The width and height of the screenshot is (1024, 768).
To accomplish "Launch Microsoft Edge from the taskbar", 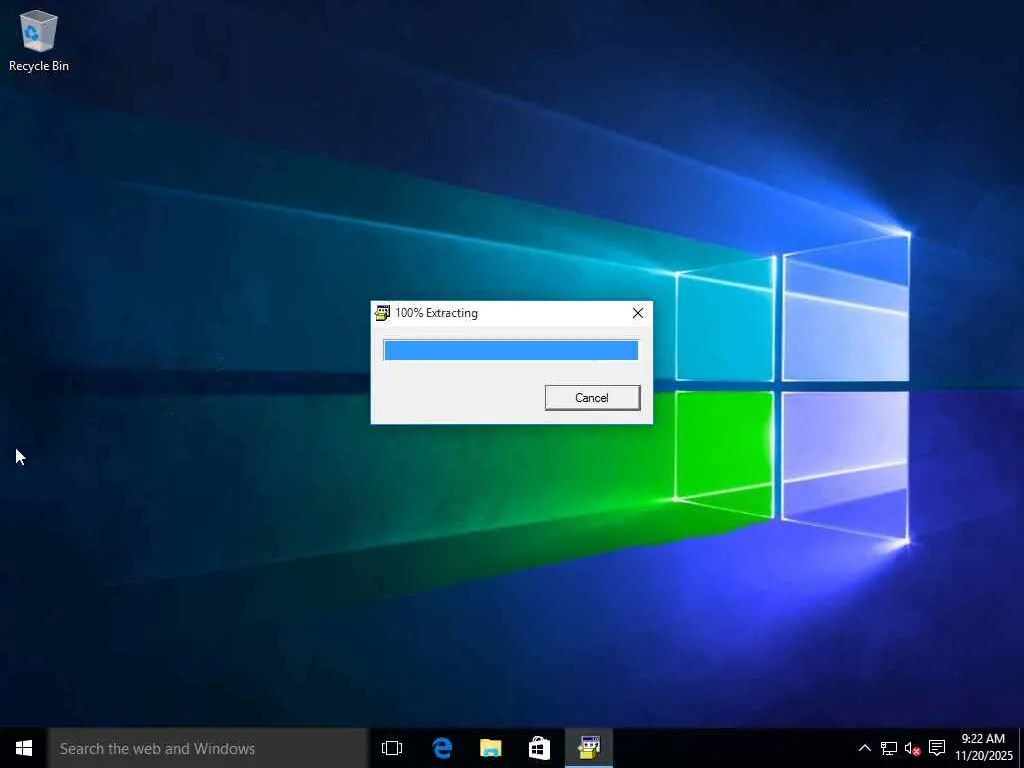I will [x=442, y=748].
